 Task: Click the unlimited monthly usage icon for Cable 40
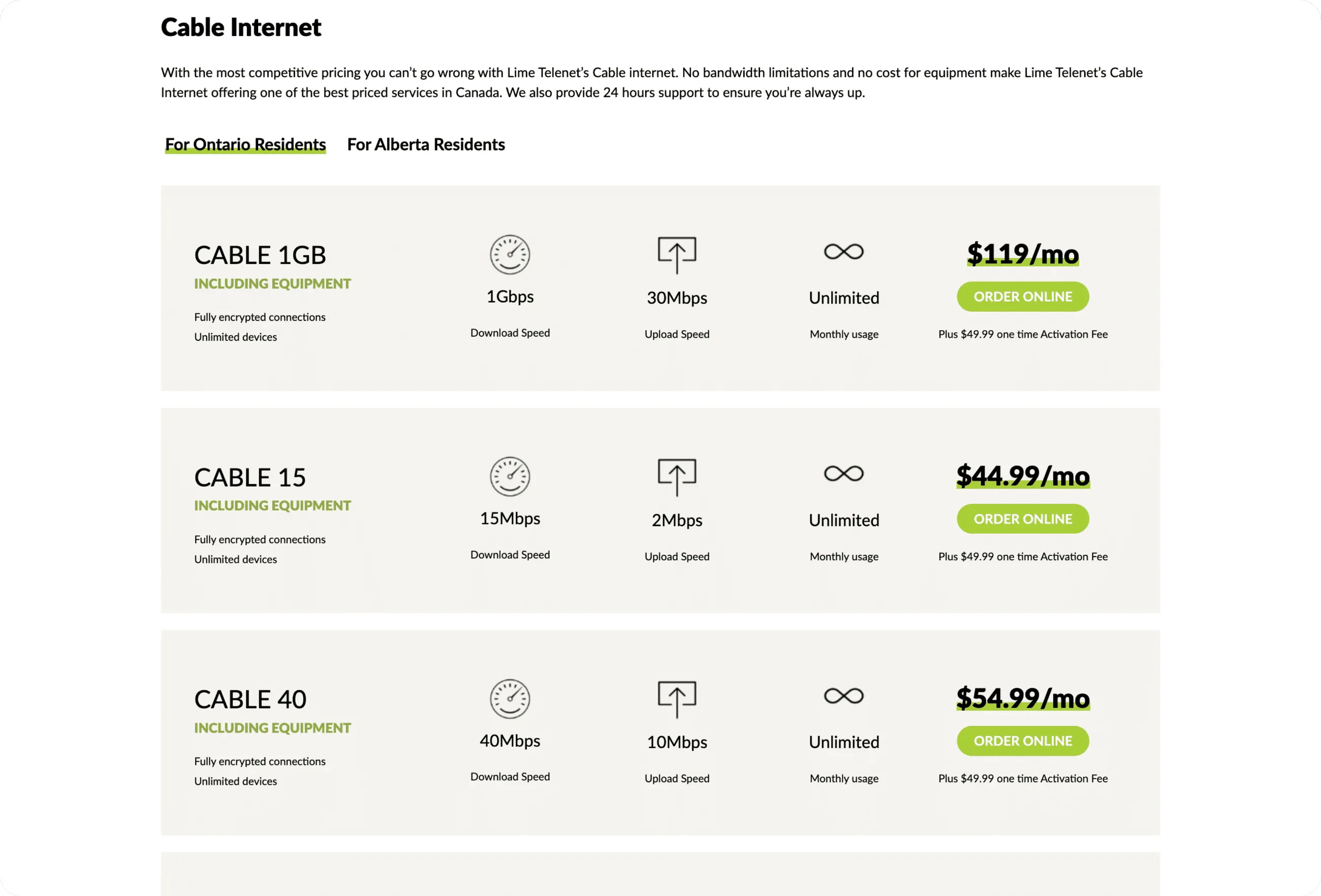tap(843, 696)
